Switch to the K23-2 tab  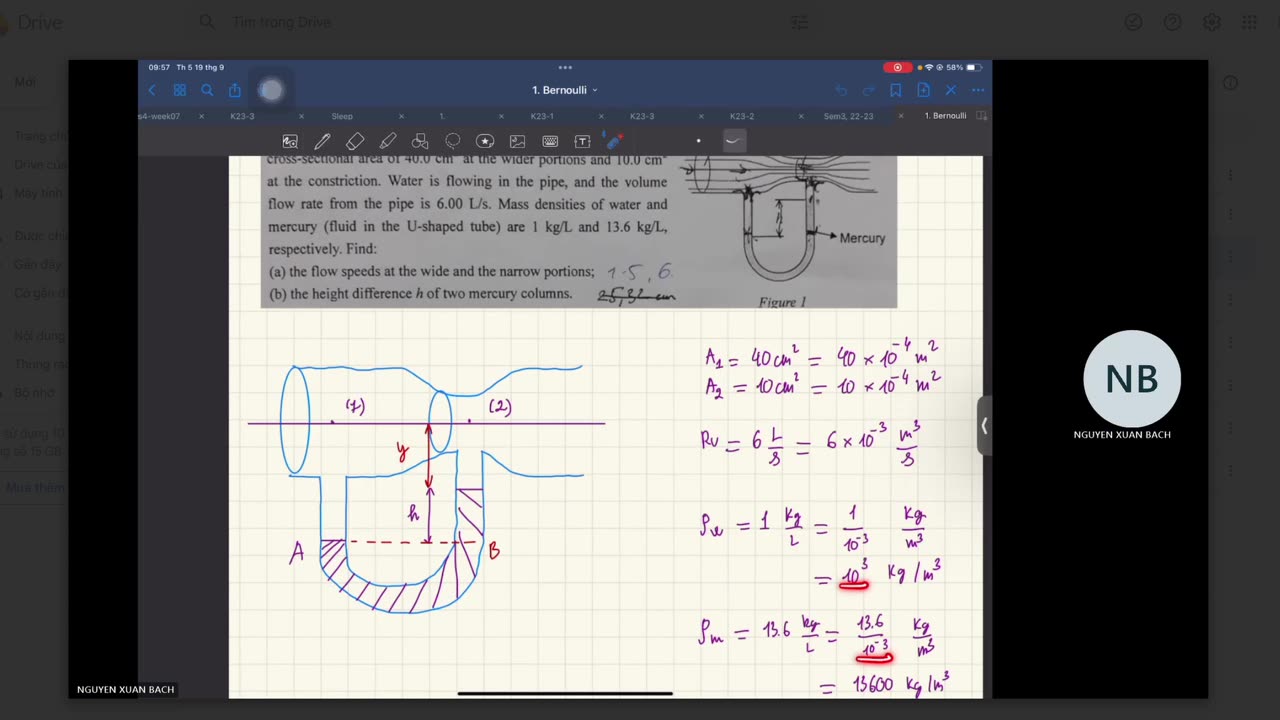click(x=742, y=116)
